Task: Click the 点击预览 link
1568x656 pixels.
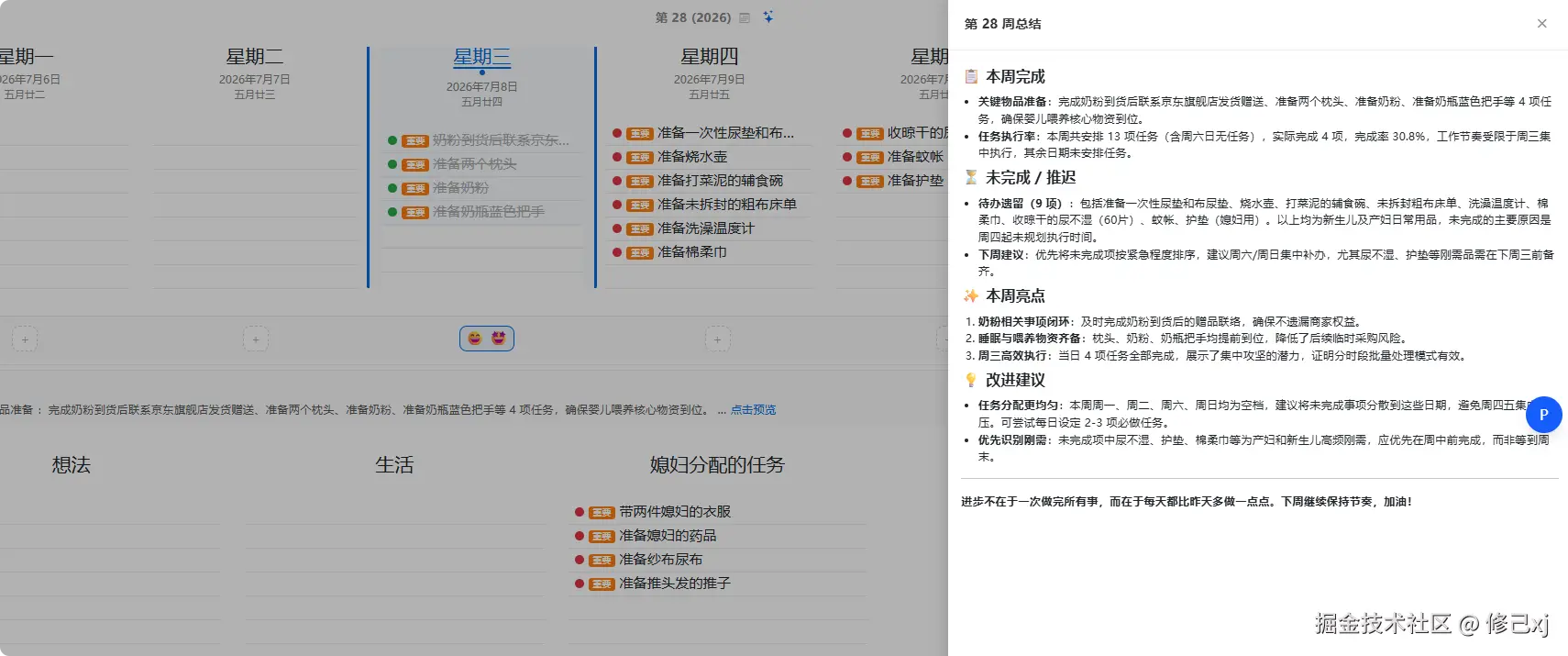Action: (x=753, y=410)
